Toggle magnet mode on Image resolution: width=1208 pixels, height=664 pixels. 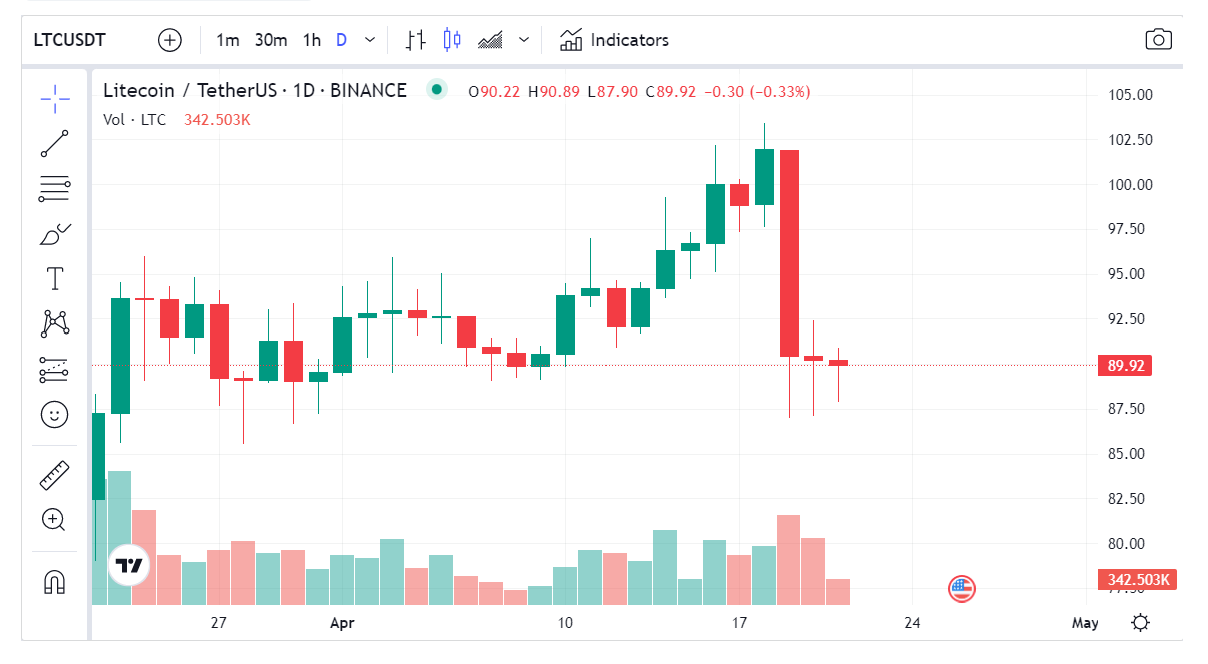click(55, 581)
